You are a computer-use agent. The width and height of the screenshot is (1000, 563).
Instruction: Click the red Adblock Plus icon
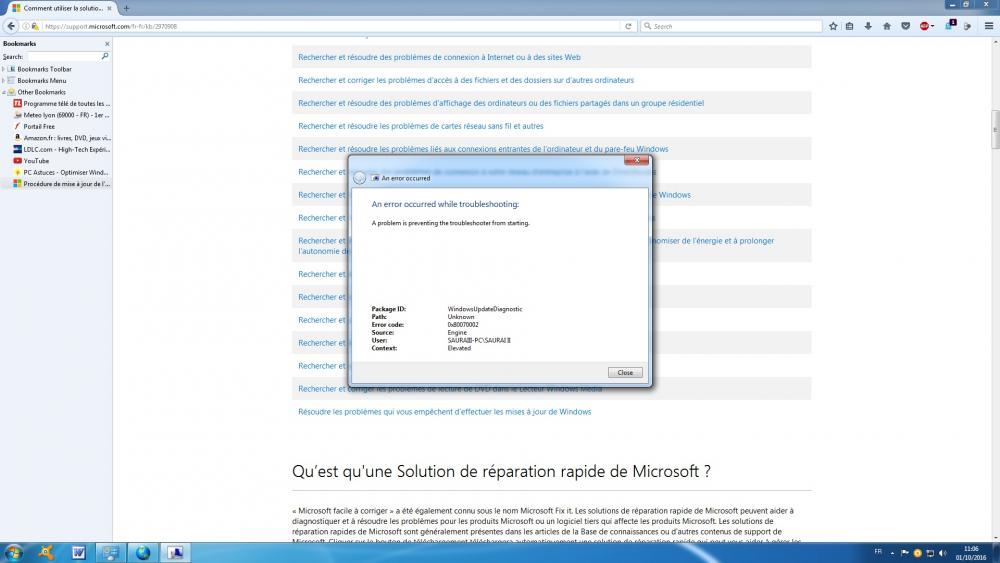(x=924, y=26)
